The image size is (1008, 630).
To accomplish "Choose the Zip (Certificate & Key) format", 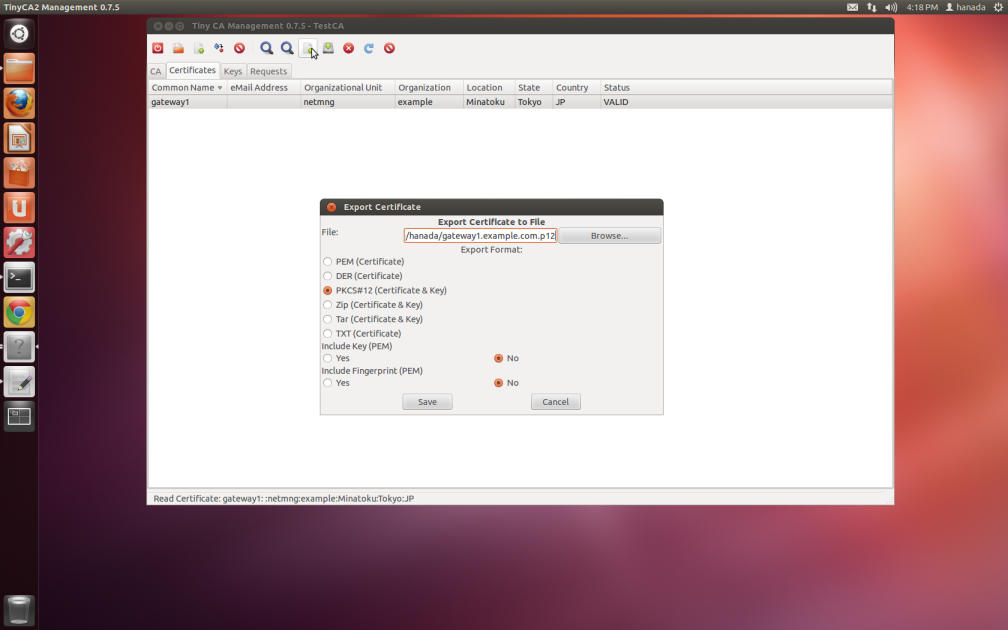I will pyautogui.click(x=328, y=305).
